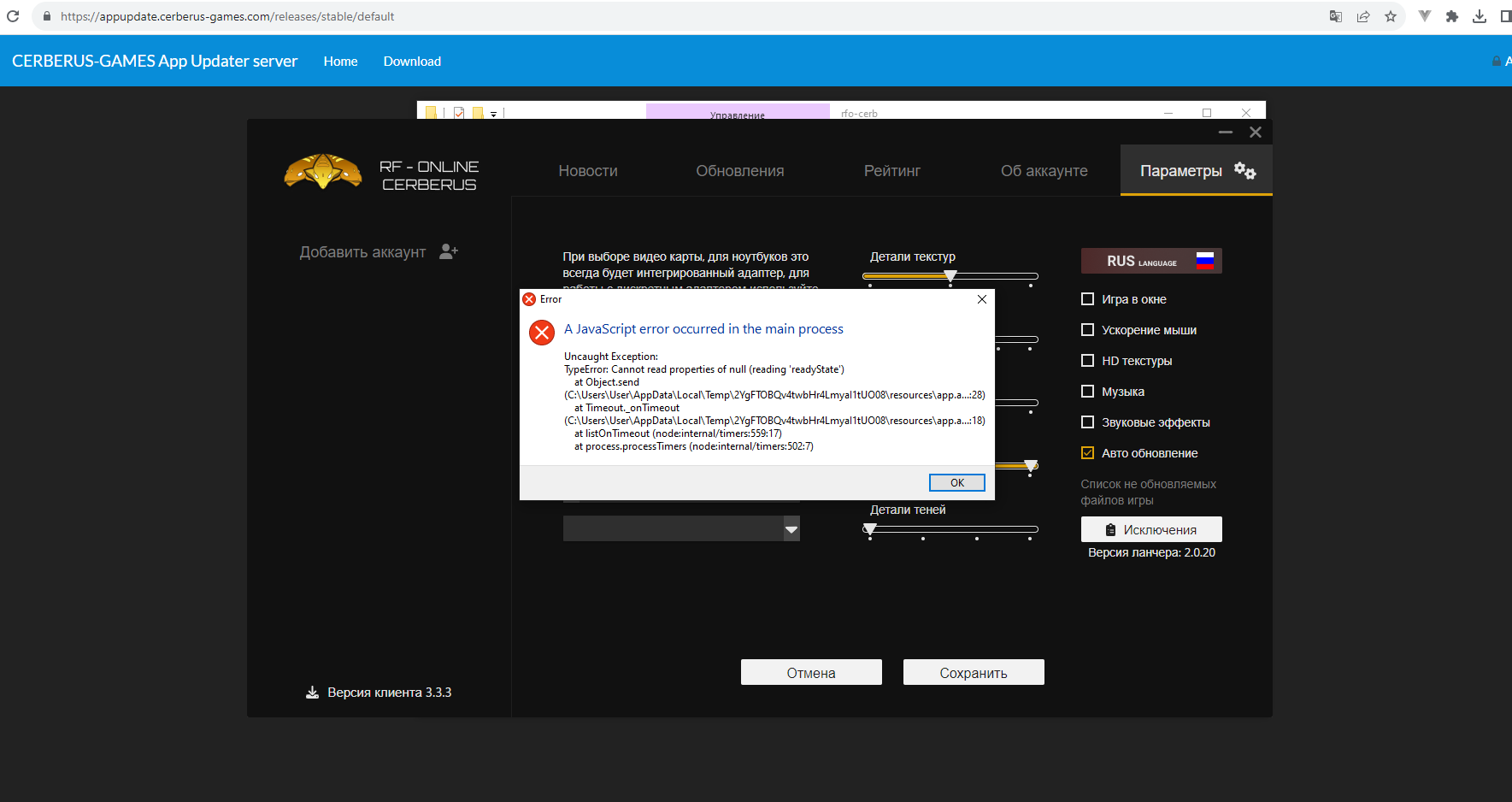Click CERBERUS-GAMES App Updater server title

pos(155,61)
